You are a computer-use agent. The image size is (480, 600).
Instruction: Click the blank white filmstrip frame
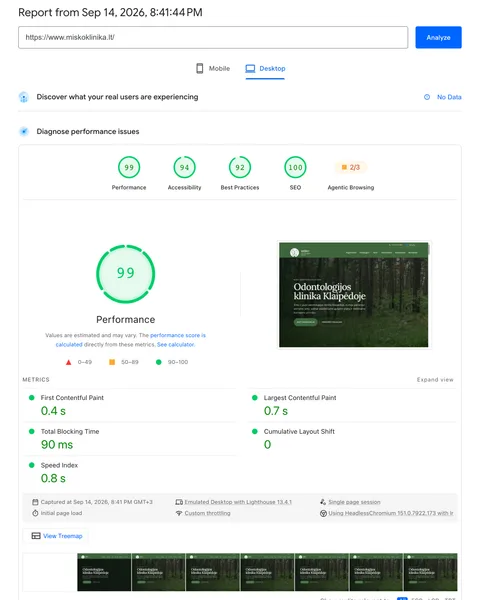click(x=50, y=572)
